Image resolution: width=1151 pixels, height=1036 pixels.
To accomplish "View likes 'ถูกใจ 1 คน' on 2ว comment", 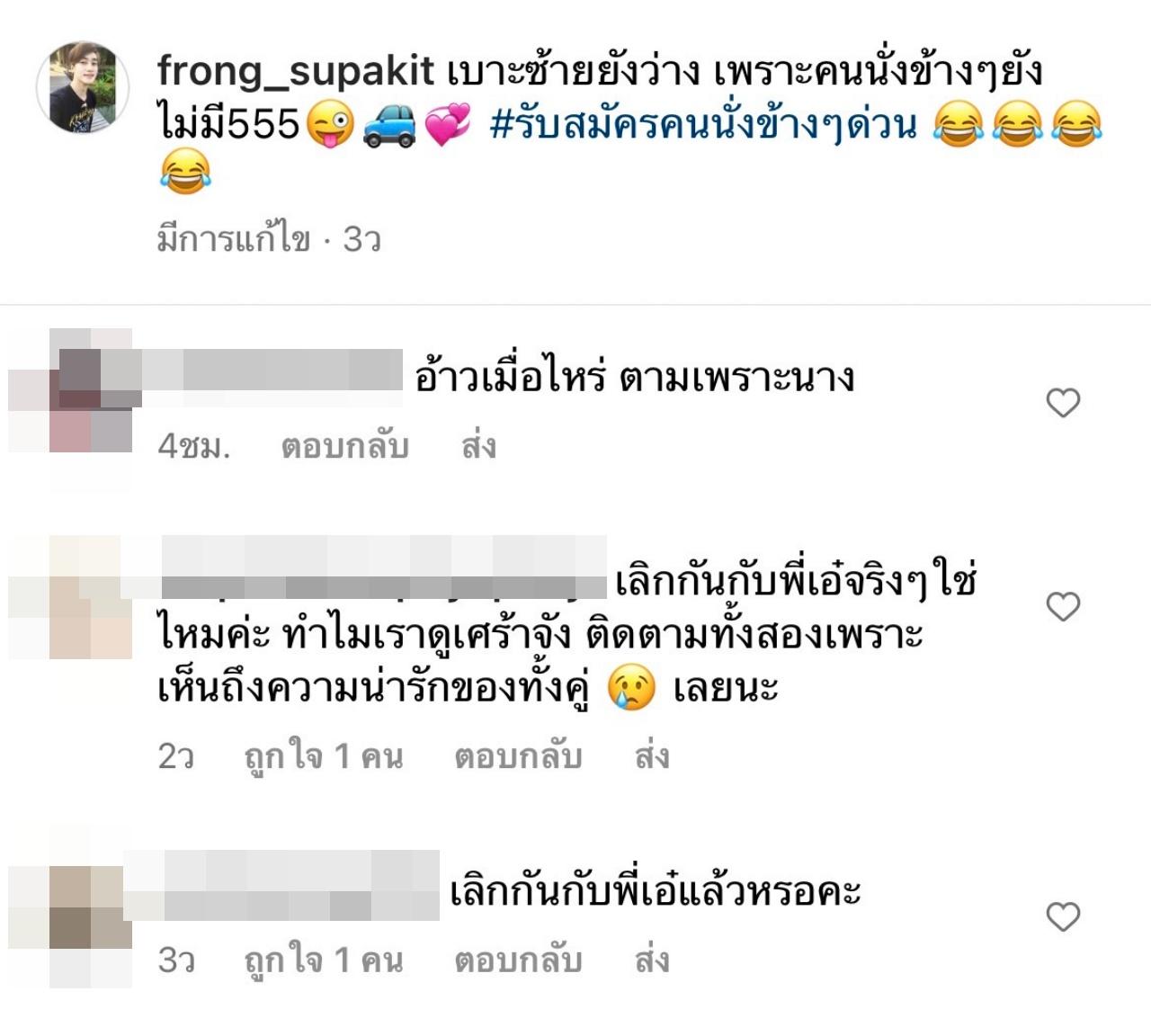I will (324, 756).
